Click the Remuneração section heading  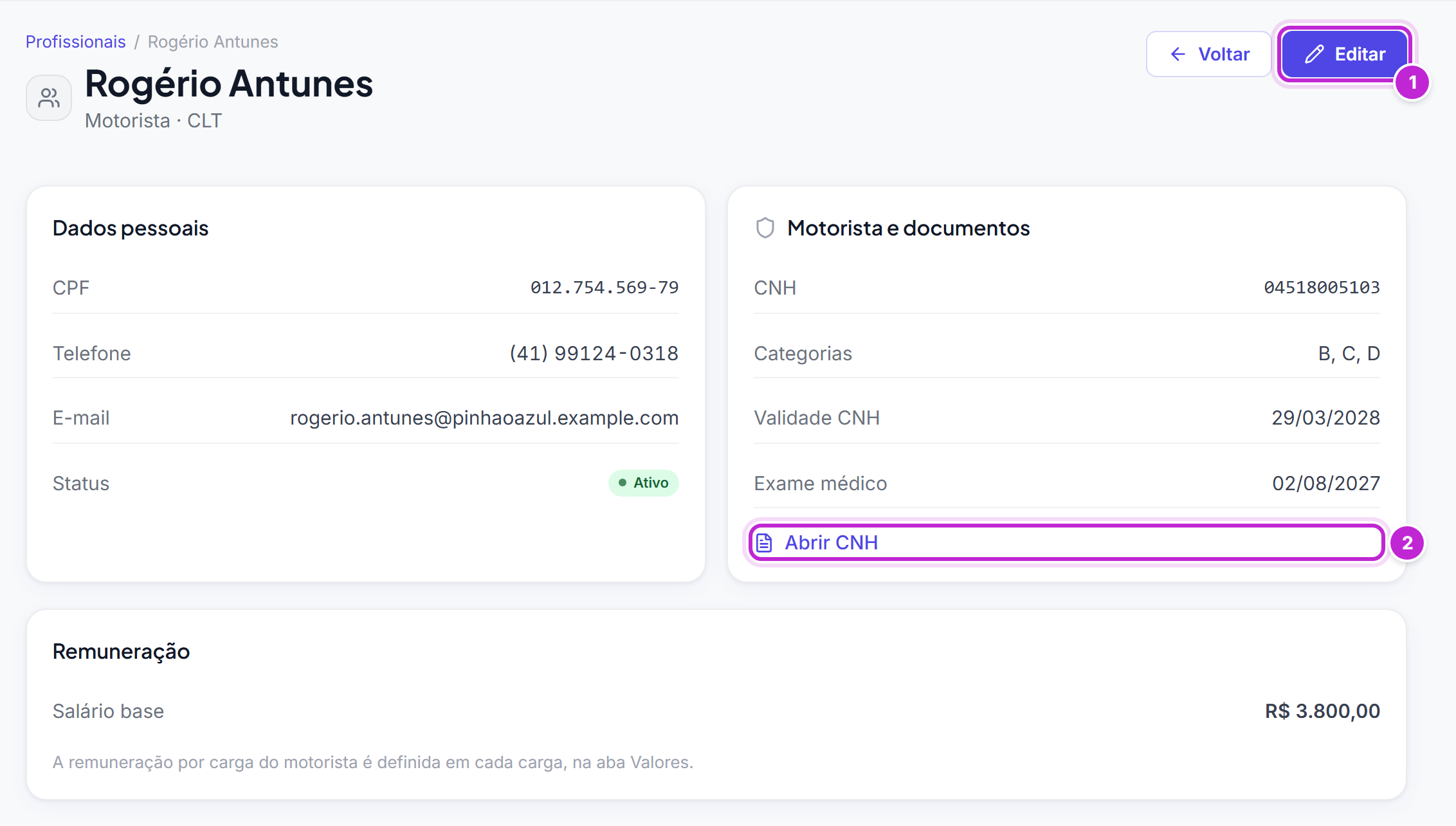coord(121,652)
